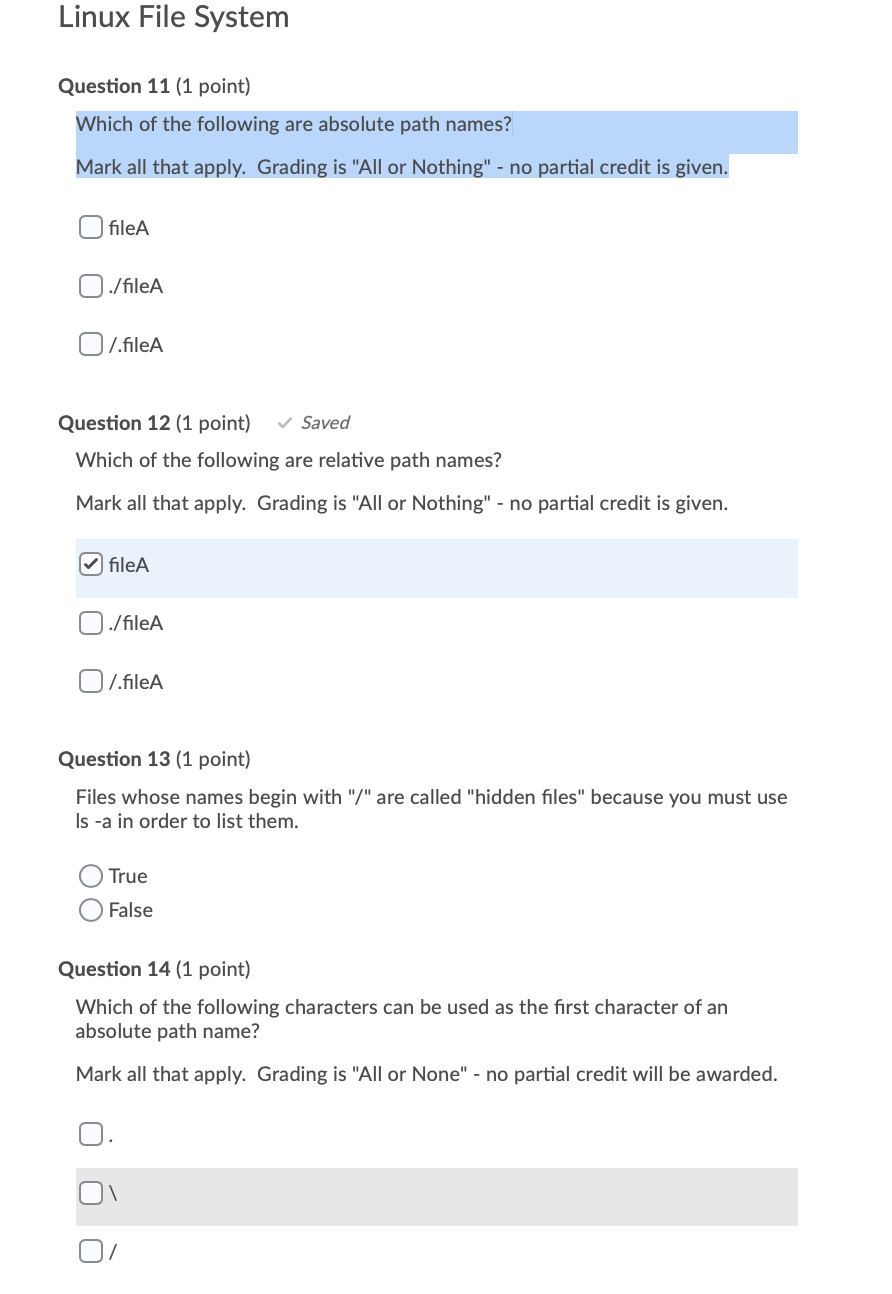
Task: Click the Question 13 statement about hidden files
Action: tap(430, 808)
